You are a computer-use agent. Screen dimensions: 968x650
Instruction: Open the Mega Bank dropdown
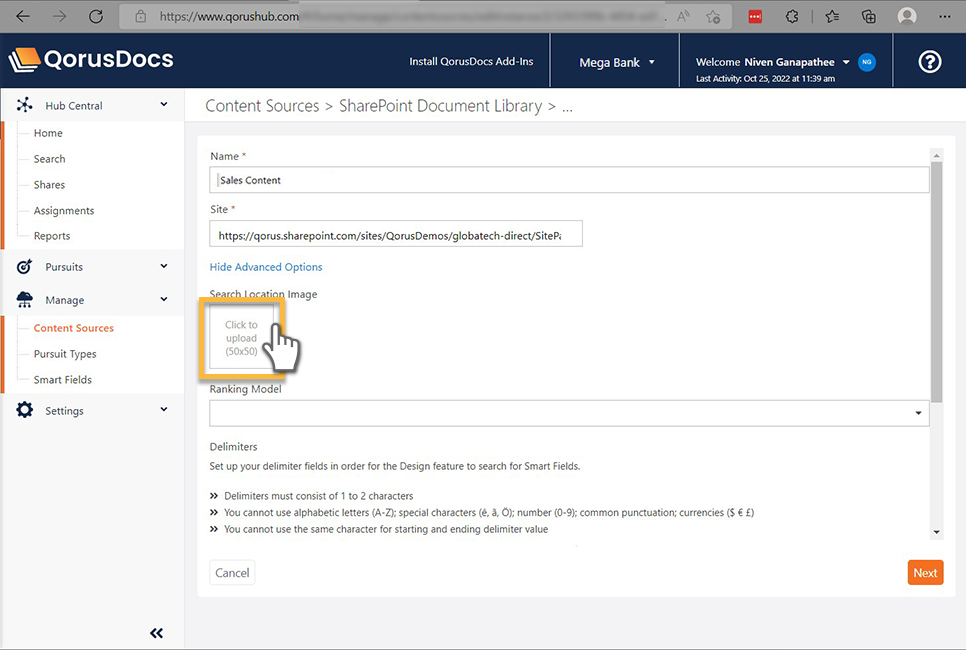tap(616, 61)
